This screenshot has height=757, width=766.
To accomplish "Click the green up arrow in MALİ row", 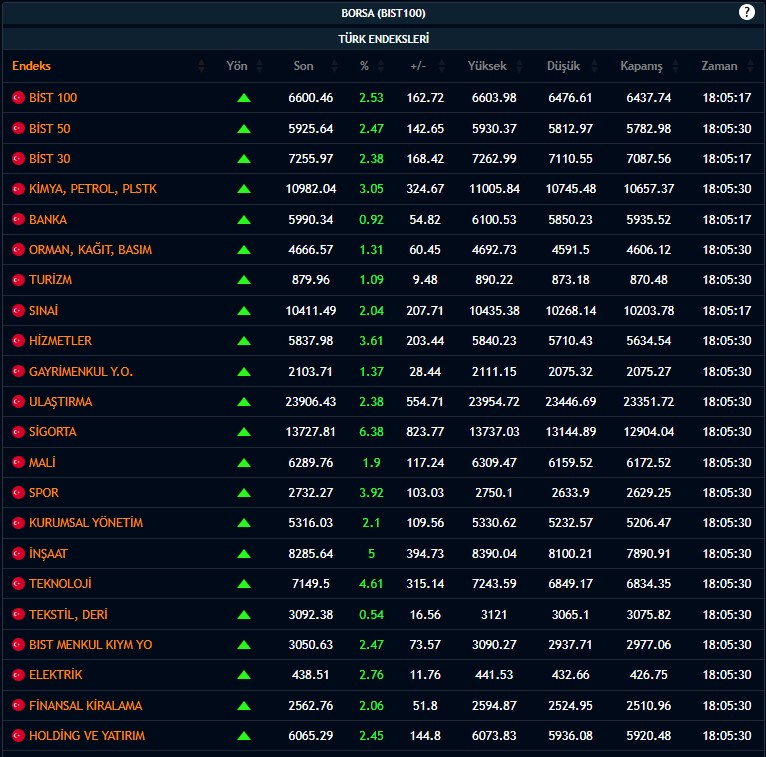I will [x=244, y=463].
